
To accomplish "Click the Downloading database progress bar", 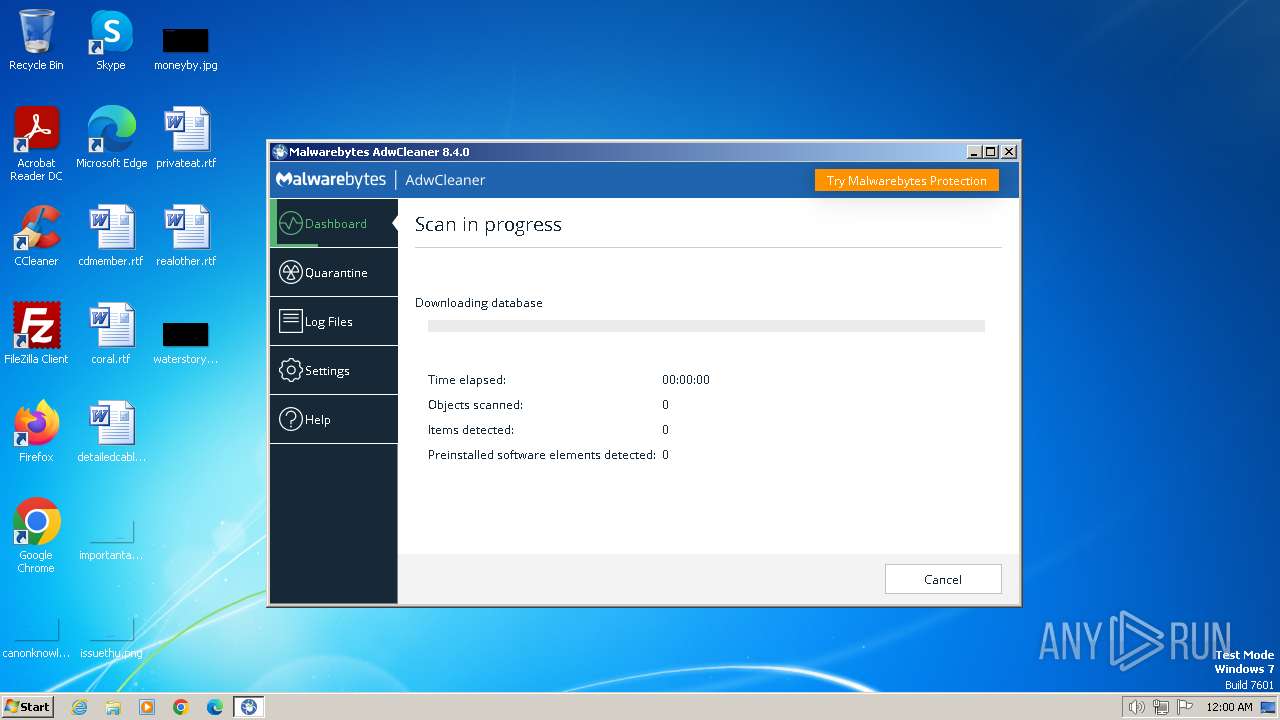I will click(706, 326).
